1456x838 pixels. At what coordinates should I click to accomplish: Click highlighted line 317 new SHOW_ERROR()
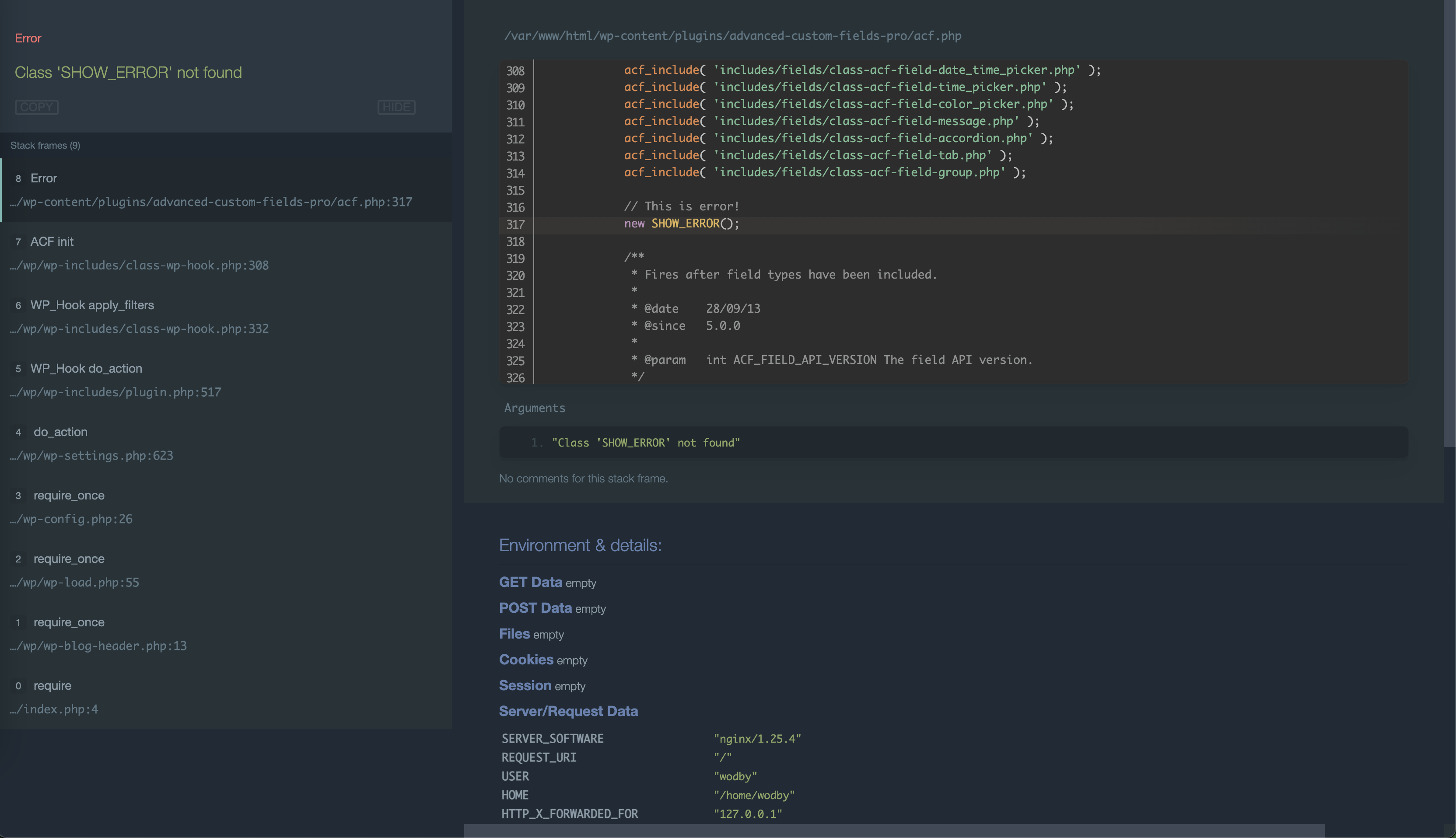tap(681, 224)
